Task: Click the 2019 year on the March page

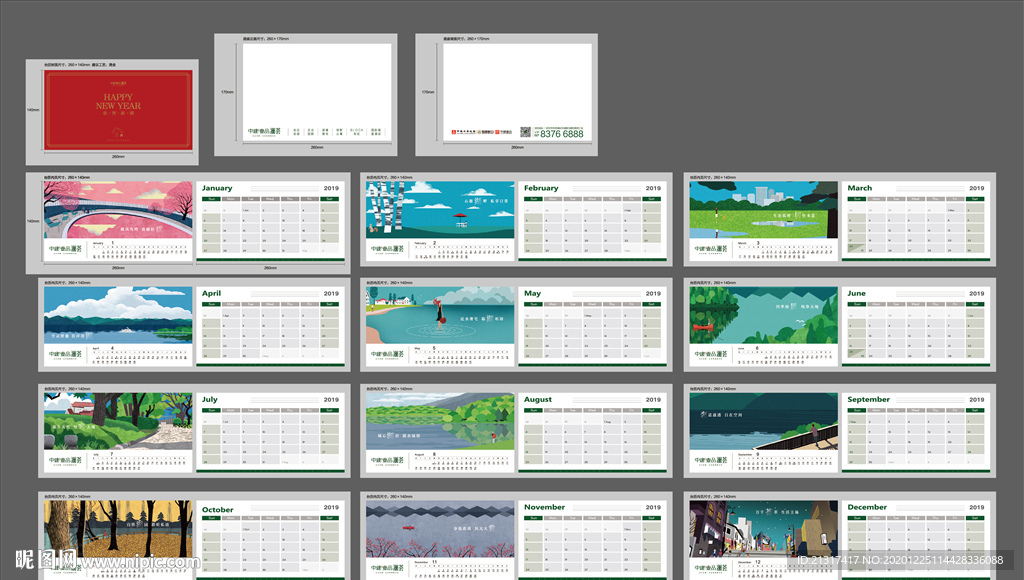Action: [x=976, y=188]
